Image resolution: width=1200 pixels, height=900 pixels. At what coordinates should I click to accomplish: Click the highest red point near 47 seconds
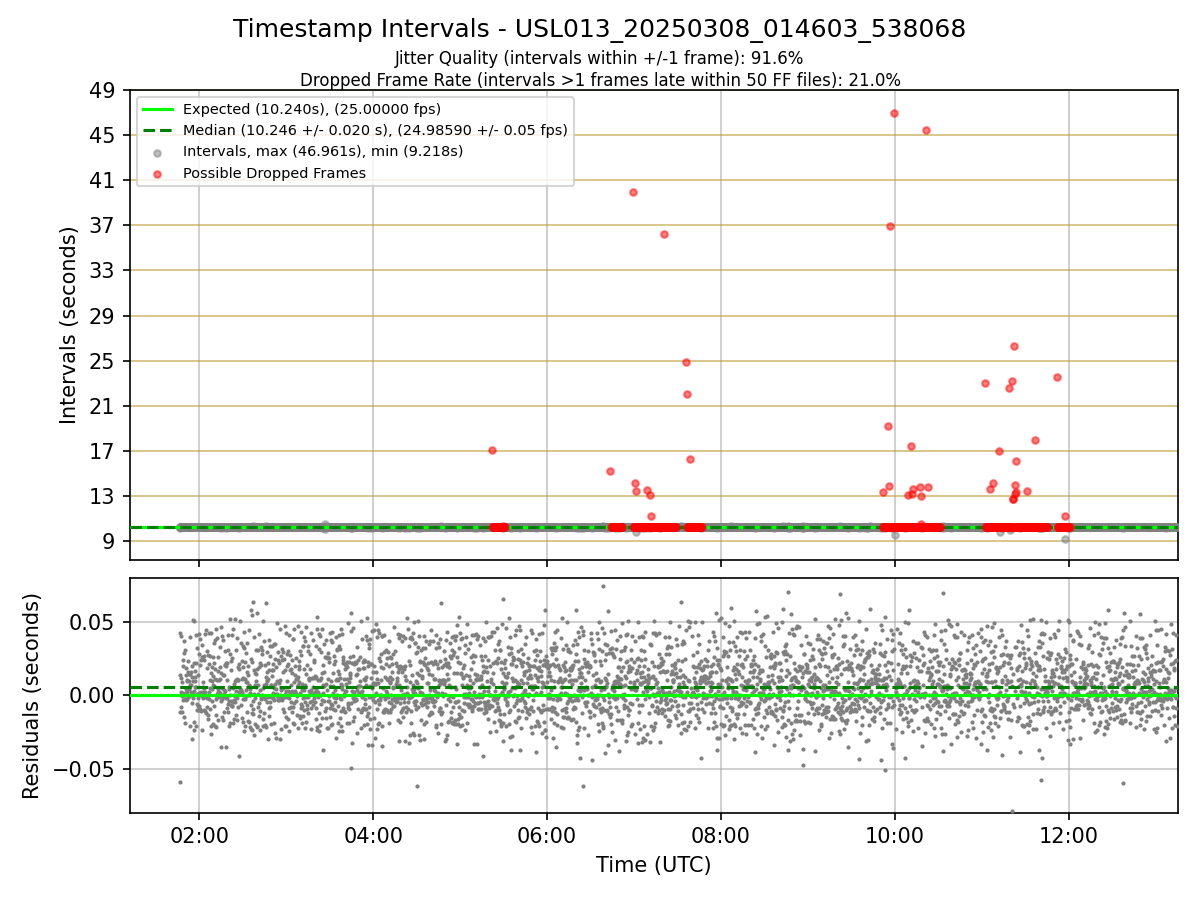[x=894, y=113]
